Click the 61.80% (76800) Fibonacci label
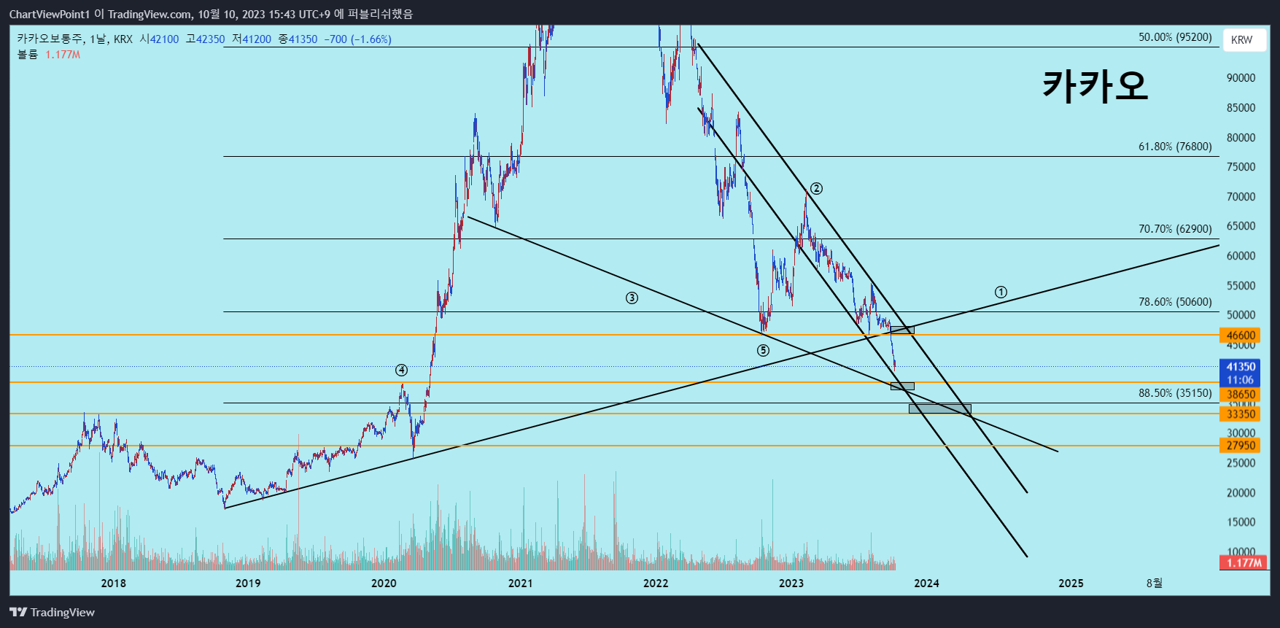This screenshot has height=628, width=1280. click(x=1175, y=146)
